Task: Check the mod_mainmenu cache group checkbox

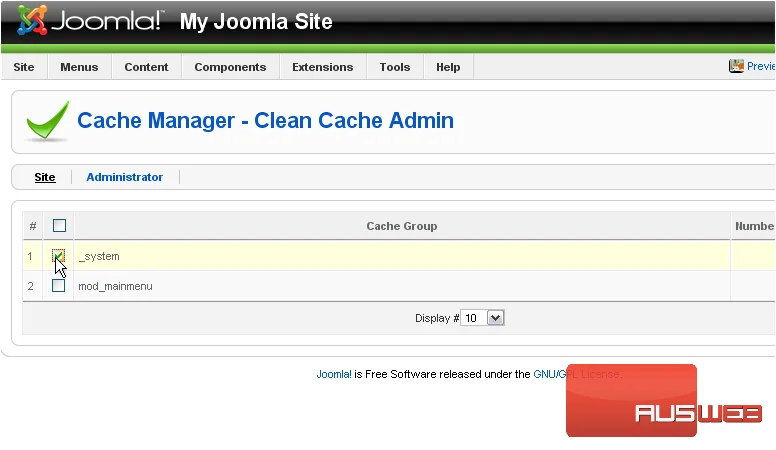Action: tap(58, 286)
